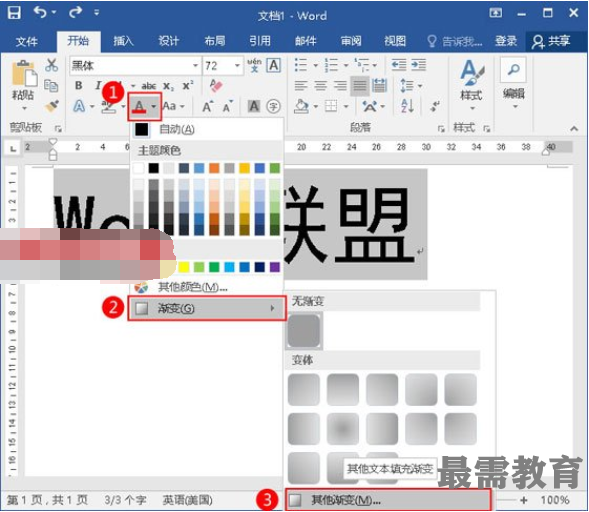Viewport: 589px width, 512px height.
Task: Pick the yellow standard color swatch
Action: (184, 267)
